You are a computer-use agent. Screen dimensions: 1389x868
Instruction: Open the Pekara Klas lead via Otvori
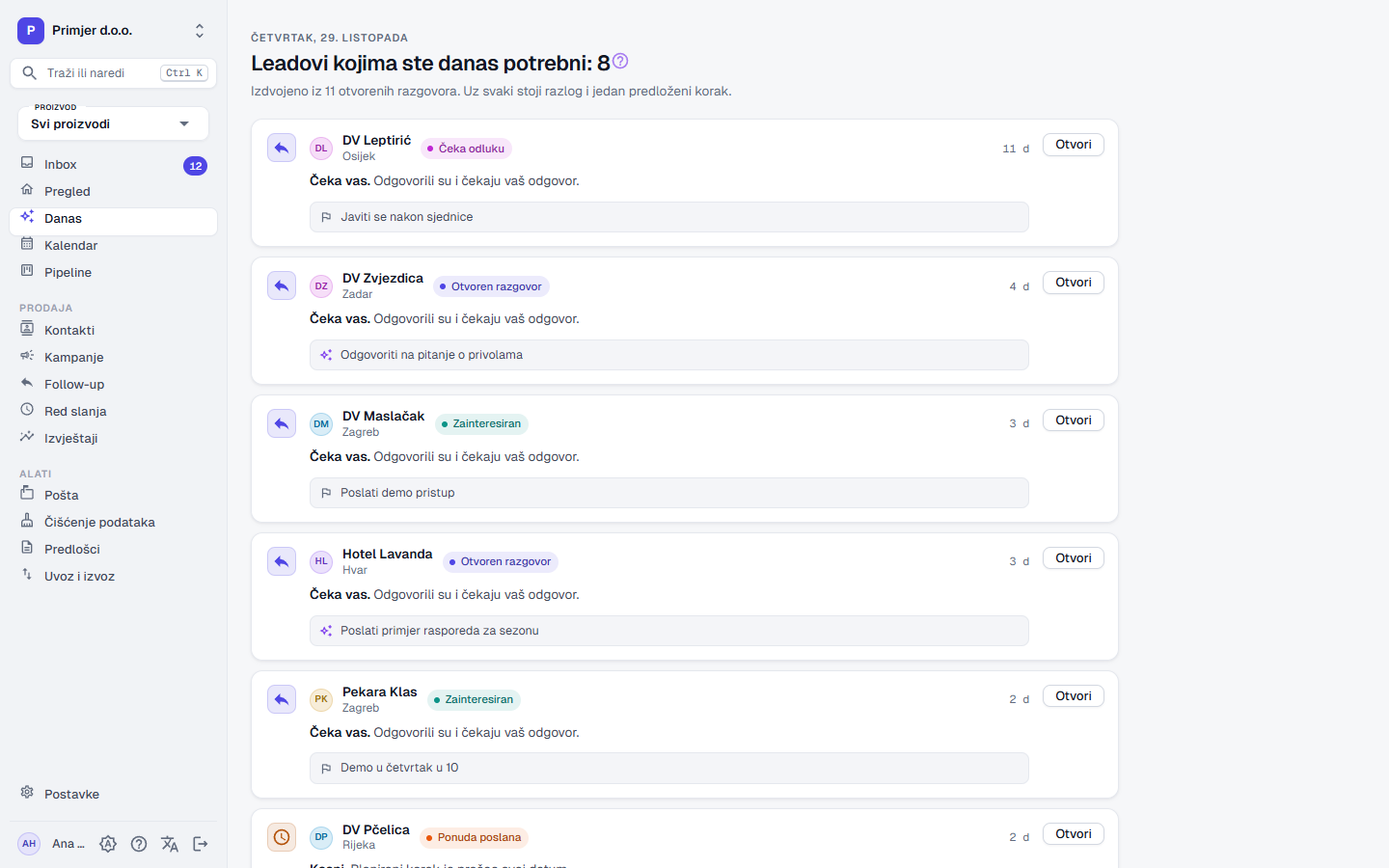[x=1074, y=696]
